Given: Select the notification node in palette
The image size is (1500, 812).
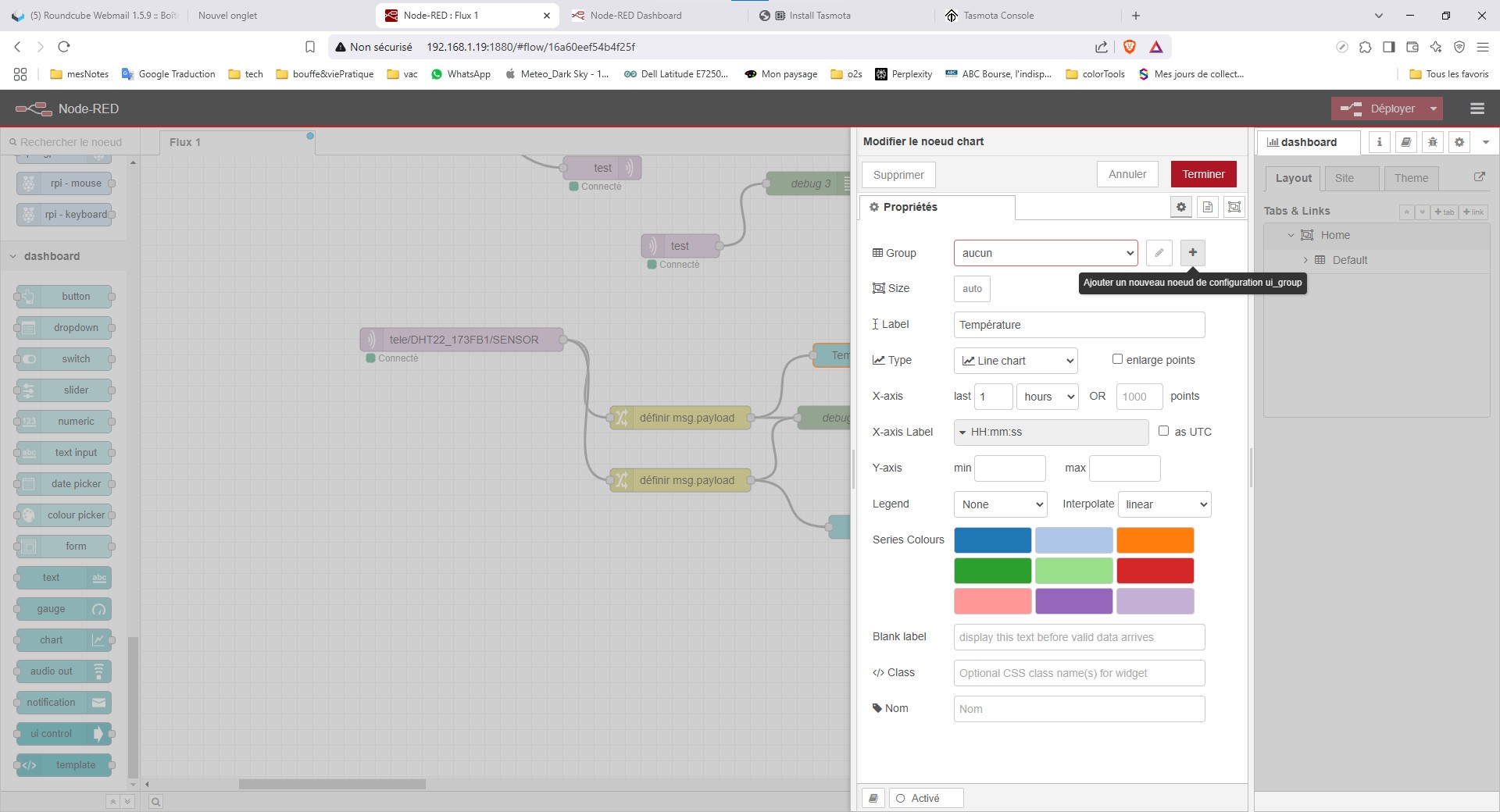Looking at the screenshot, I should pyautogui.click(x=64, y=703).
